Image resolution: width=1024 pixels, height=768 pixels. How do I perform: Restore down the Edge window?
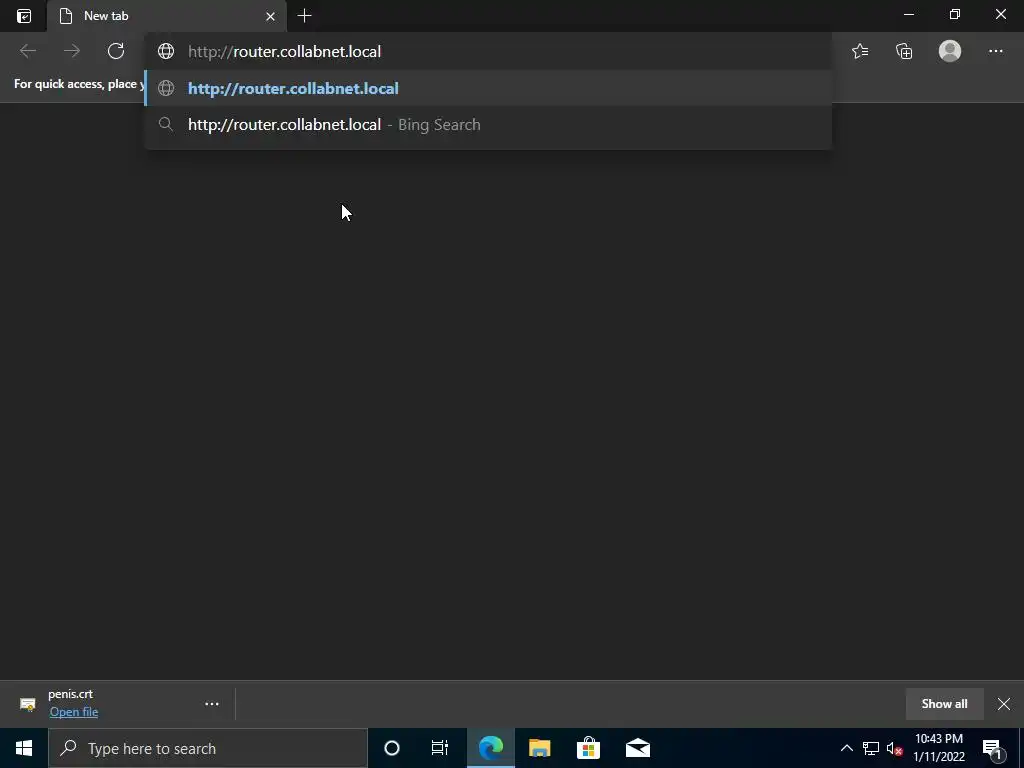click(955, 14)
